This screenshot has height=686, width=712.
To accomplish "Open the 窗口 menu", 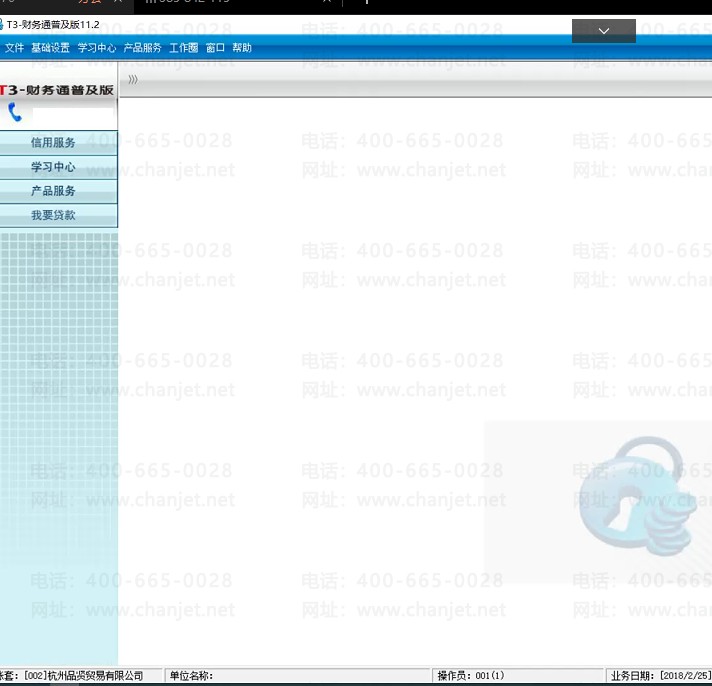I will (215, 48).
